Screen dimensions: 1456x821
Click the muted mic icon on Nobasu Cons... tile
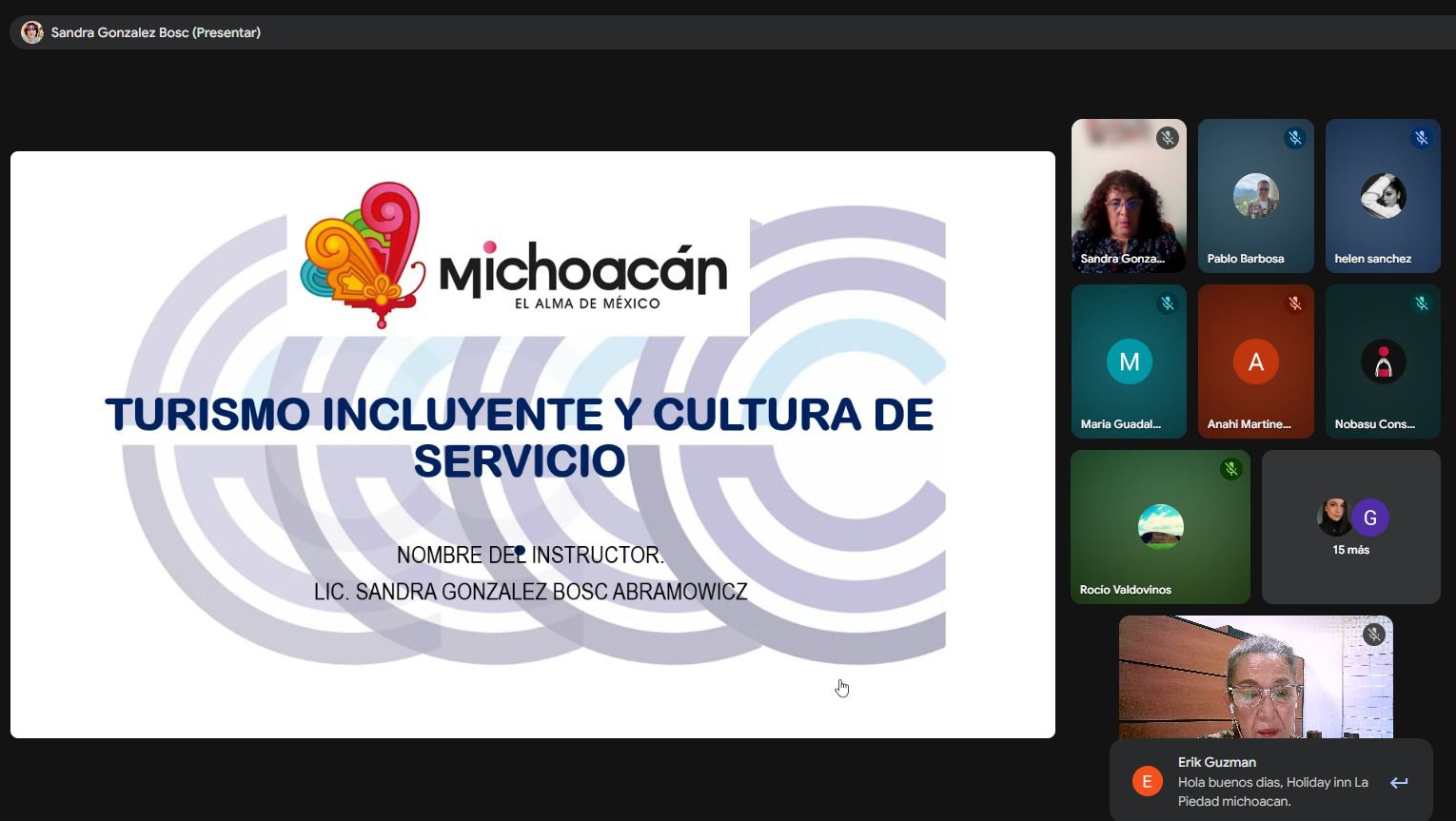click(1421, 303)
